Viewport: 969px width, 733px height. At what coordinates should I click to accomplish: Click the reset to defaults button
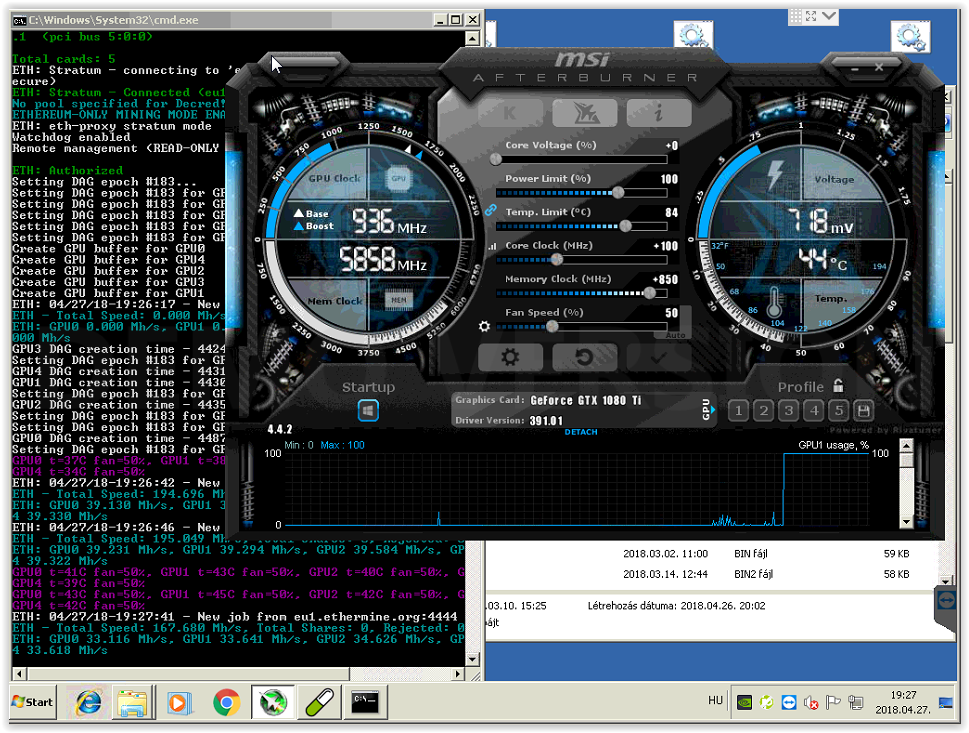point(584,357)
